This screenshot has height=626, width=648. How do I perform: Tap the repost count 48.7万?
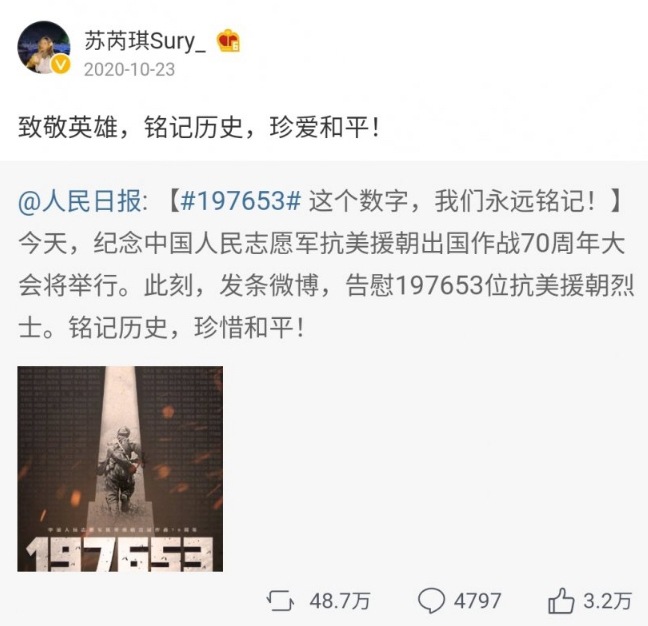(340, 601)
